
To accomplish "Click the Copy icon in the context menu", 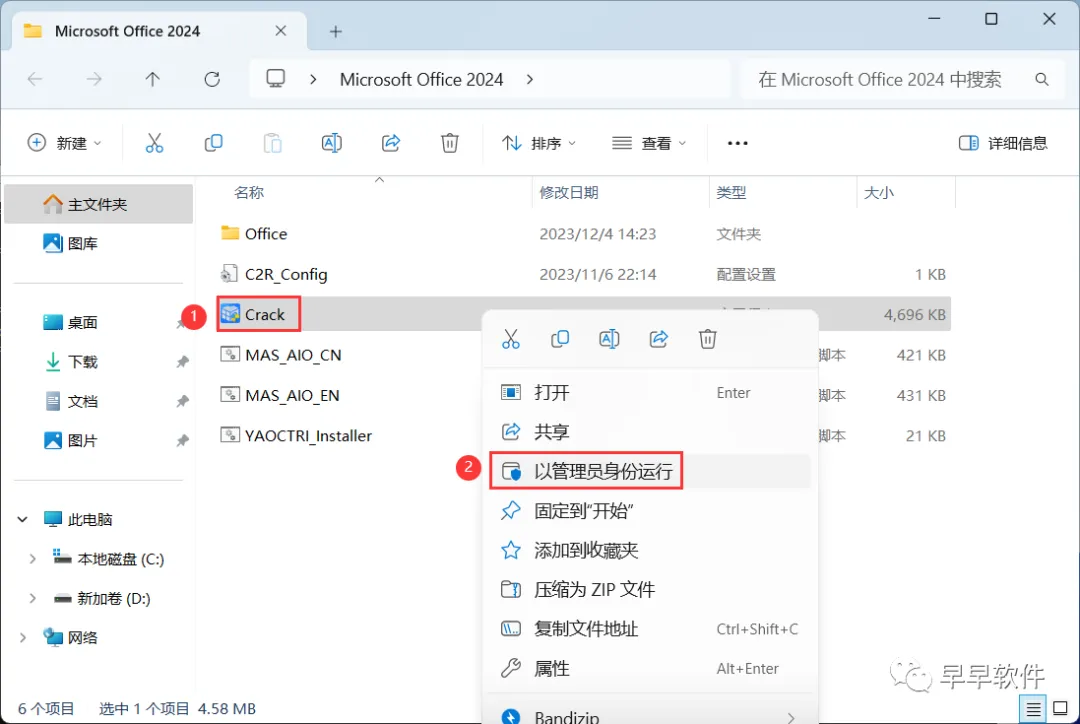I will [560, 339].
